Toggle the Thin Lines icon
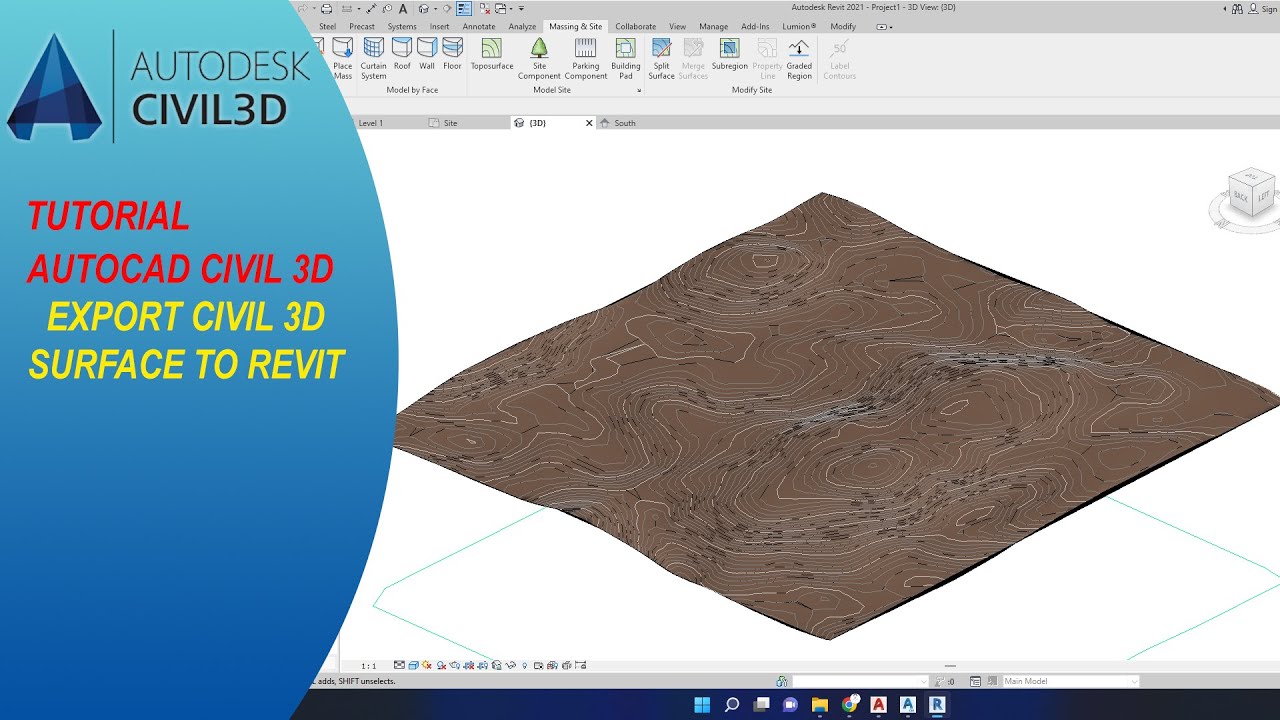This screenshot has width=1280, height=720. tap(464, 8)
